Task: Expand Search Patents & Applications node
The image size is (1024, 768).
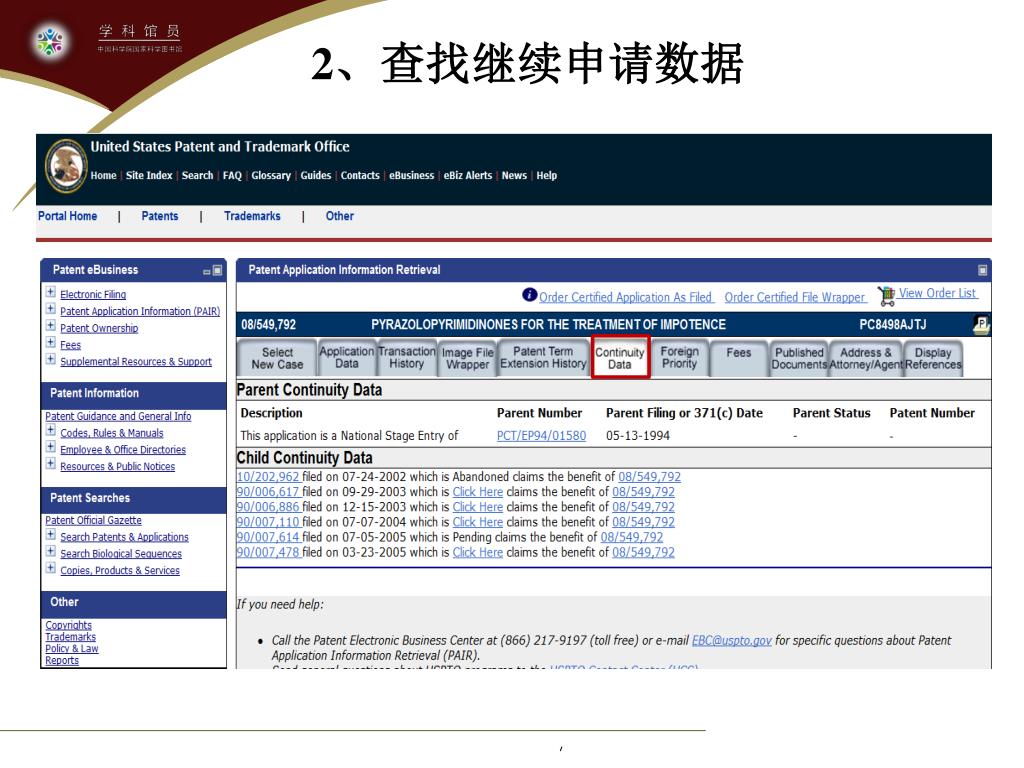Action: tap(50, 534)
